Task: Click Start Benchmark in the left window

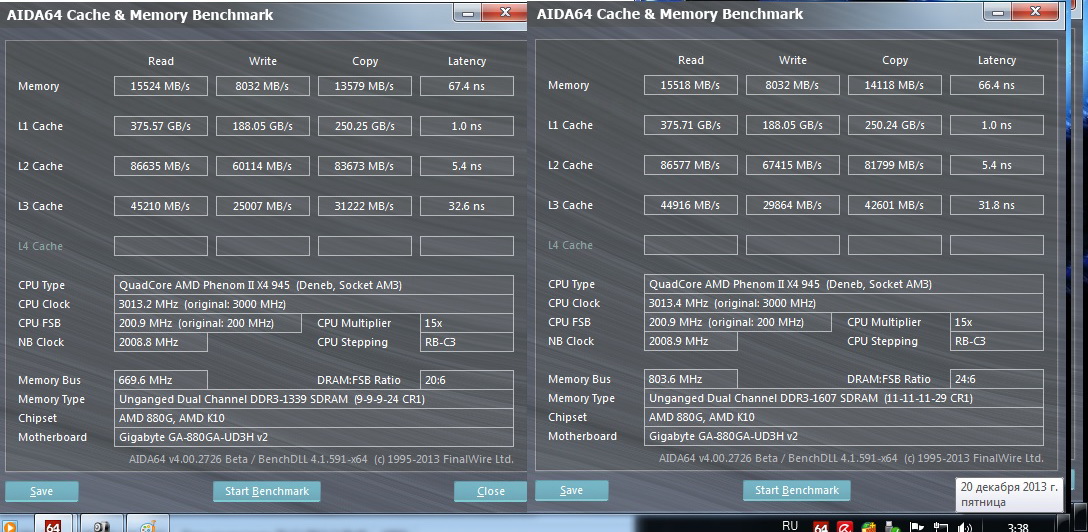Action: pos(266,491)
